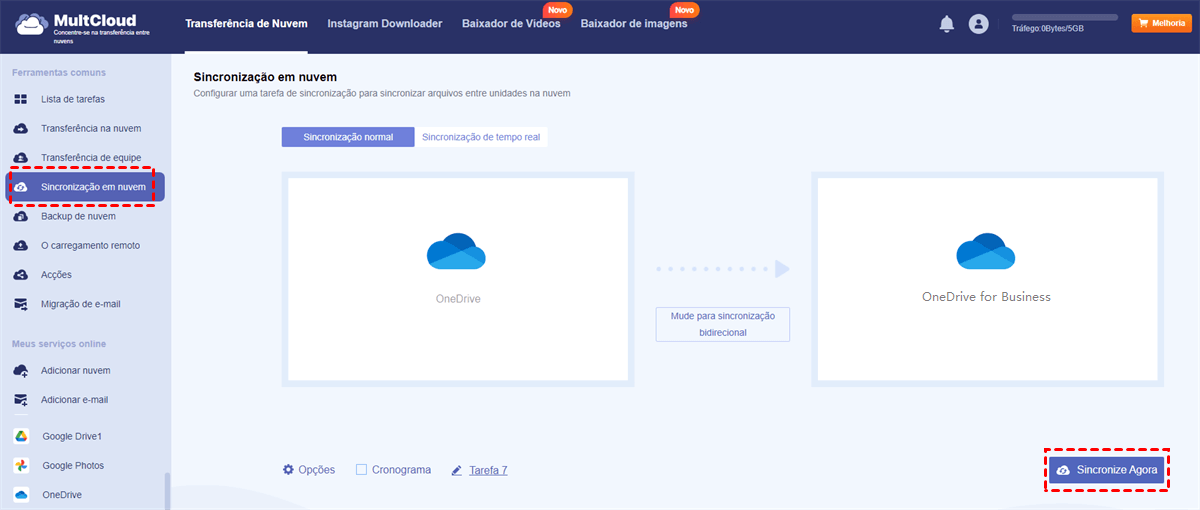Click the Google Drive1 icon
This screenshot has width=1200, height=510.
click(x=20, y=436)
